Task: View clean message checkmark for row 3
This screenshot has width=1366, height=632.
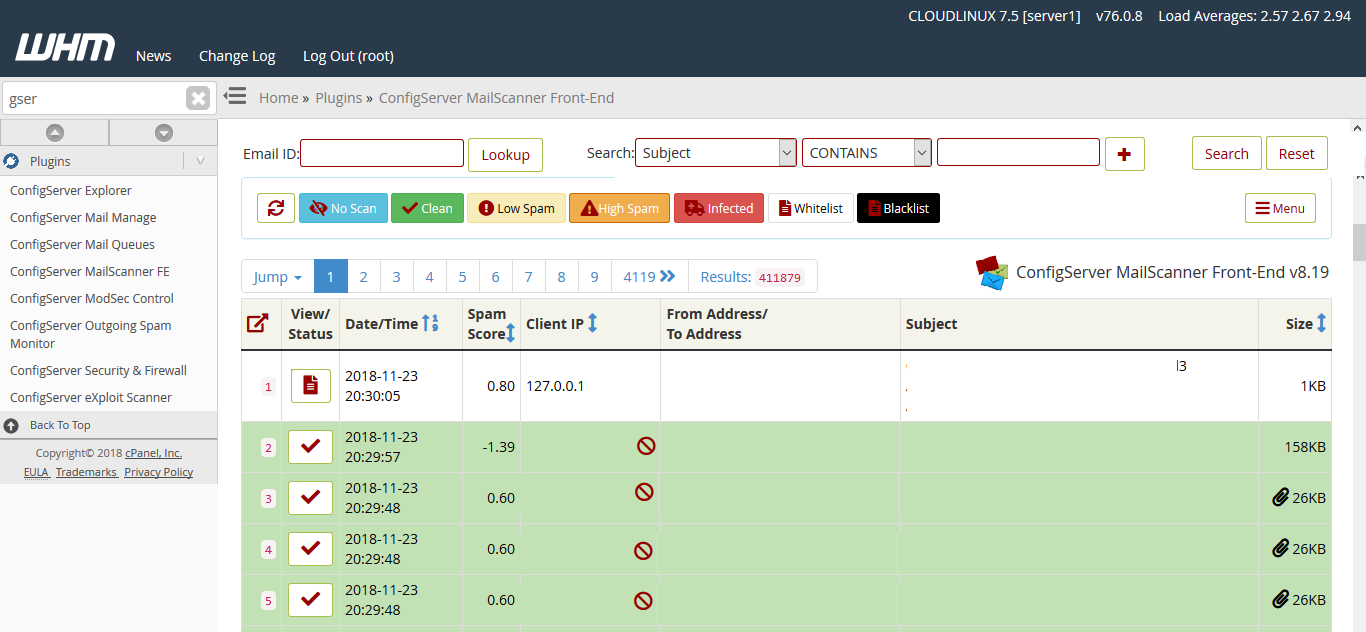Action: (310, 497)
